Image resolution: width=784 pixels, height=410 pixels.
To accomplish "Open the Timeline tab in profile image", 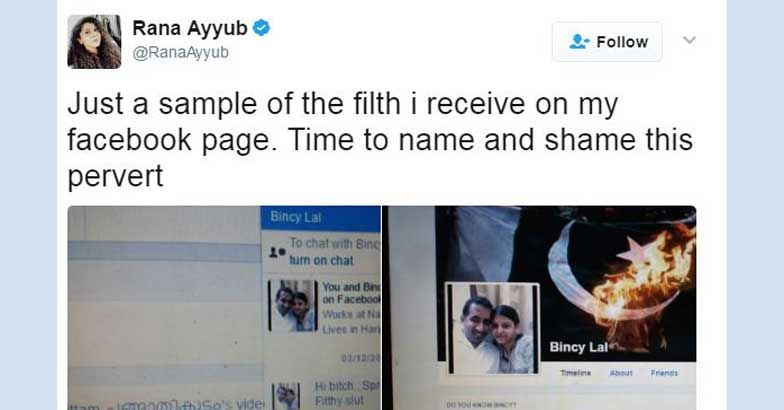I will [576, 373].
